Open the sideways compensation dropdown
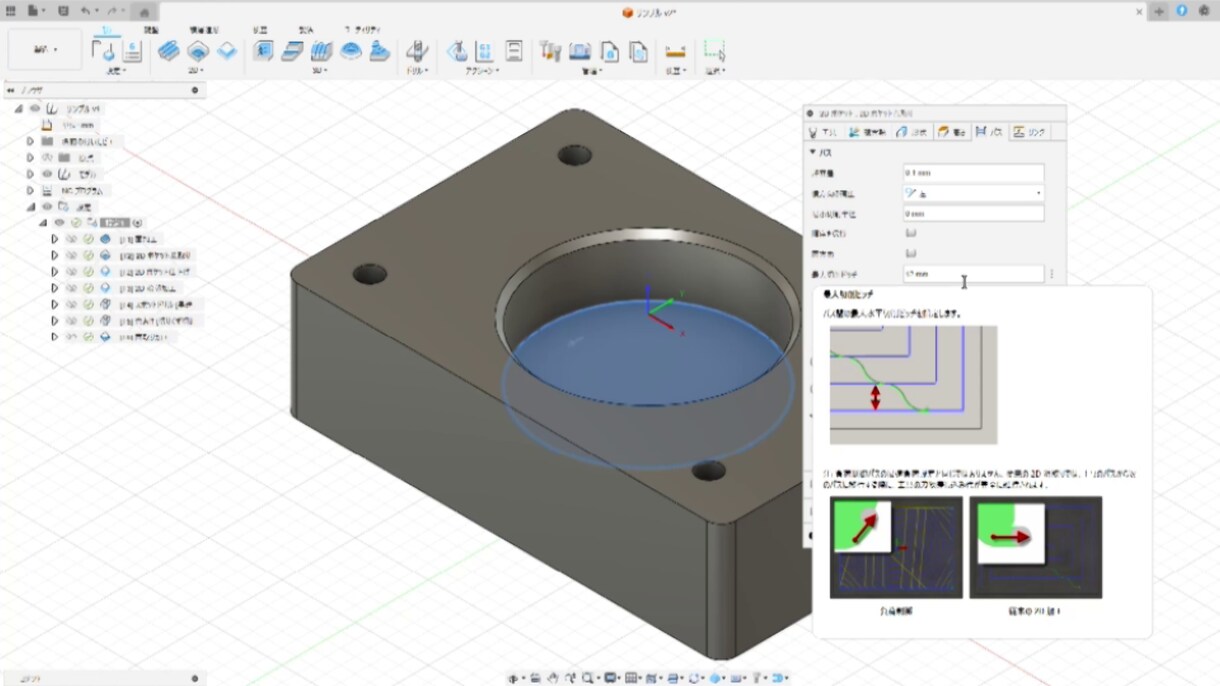Viewport: 1220px width, 686px height. click(x=973, y=193)
